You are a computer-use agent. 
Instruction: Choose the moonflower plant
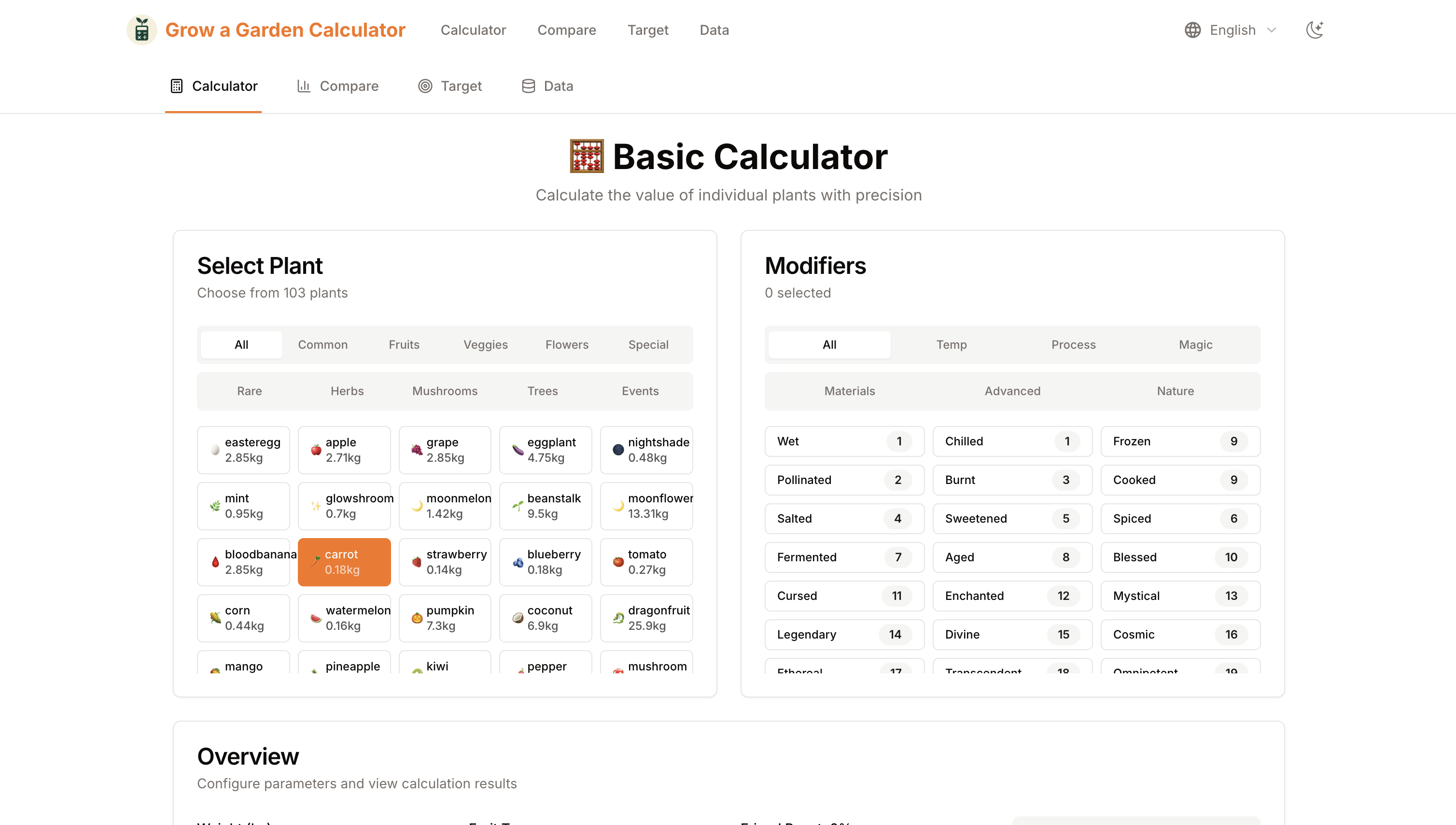tap(646, 505)
